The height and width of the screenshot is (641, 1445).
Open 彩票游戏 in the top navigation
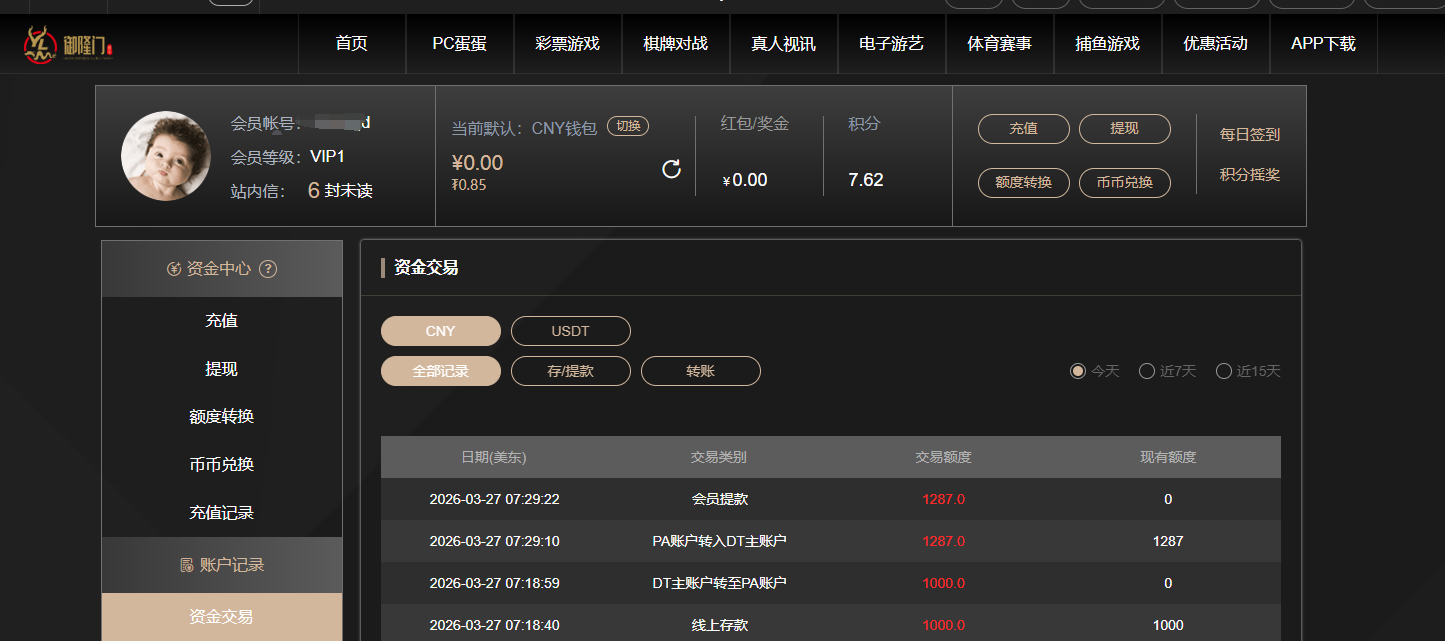(567, 44)
